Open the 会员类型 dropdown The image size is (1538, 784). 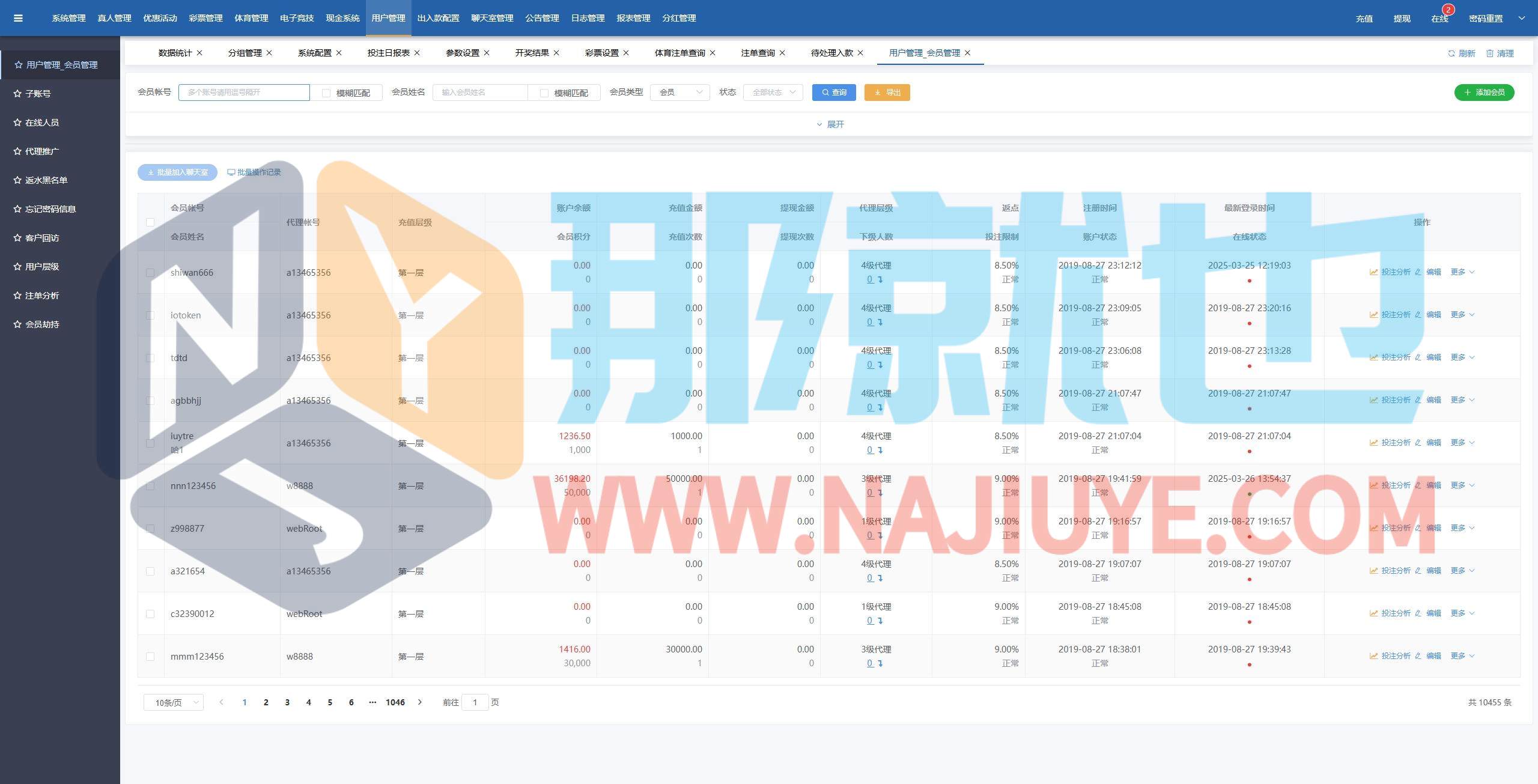[679, 93]
